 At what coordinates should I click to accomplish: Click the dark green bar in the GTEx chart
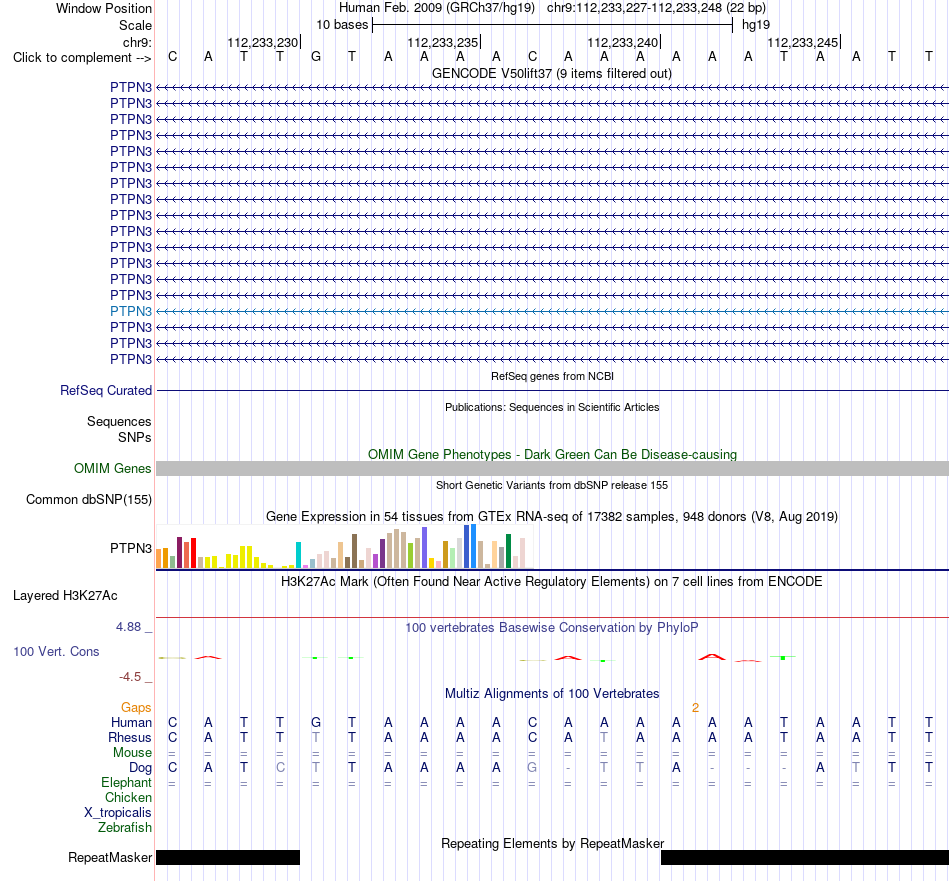[x=508, y=551]
